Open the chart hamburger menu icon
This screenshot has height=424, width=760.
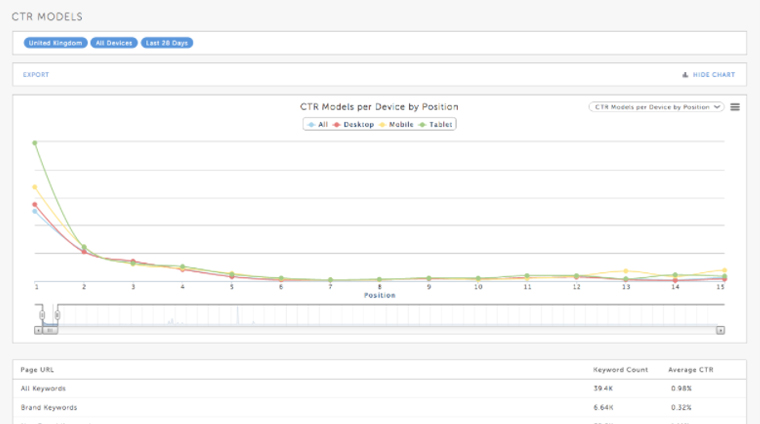[x=735, y=107]
